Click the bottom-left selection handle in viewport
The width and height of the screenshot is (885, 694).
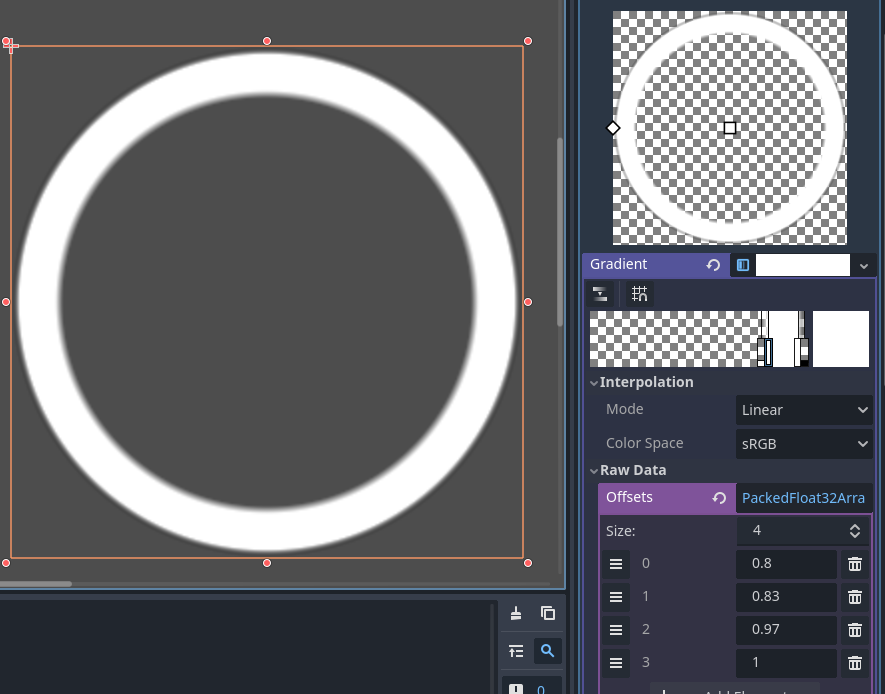pyautogui.click(x=6, y=563)
